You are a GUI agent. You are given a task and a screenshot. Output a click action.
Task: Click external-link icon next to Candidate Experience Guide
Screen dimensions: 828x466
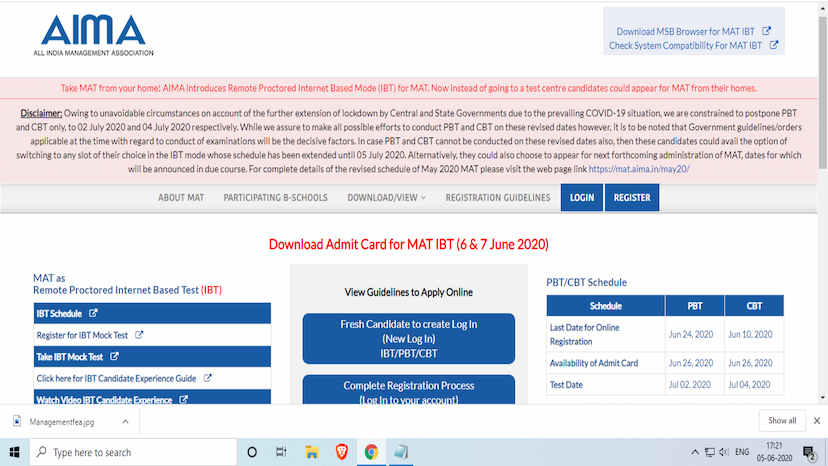point(208,378)
